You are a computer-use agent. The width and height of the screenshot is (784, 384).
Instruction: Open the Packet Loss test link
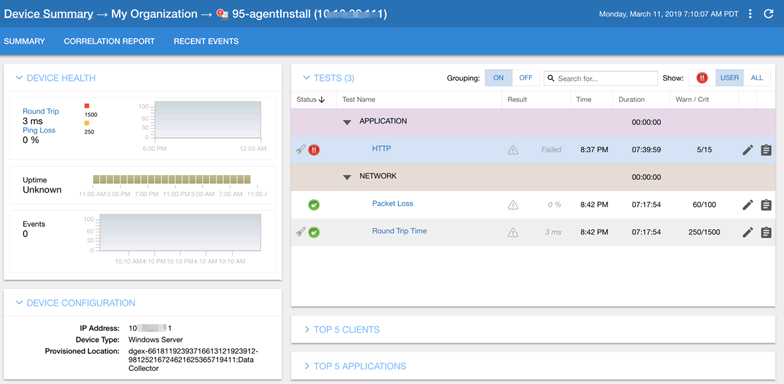(392, 204)
